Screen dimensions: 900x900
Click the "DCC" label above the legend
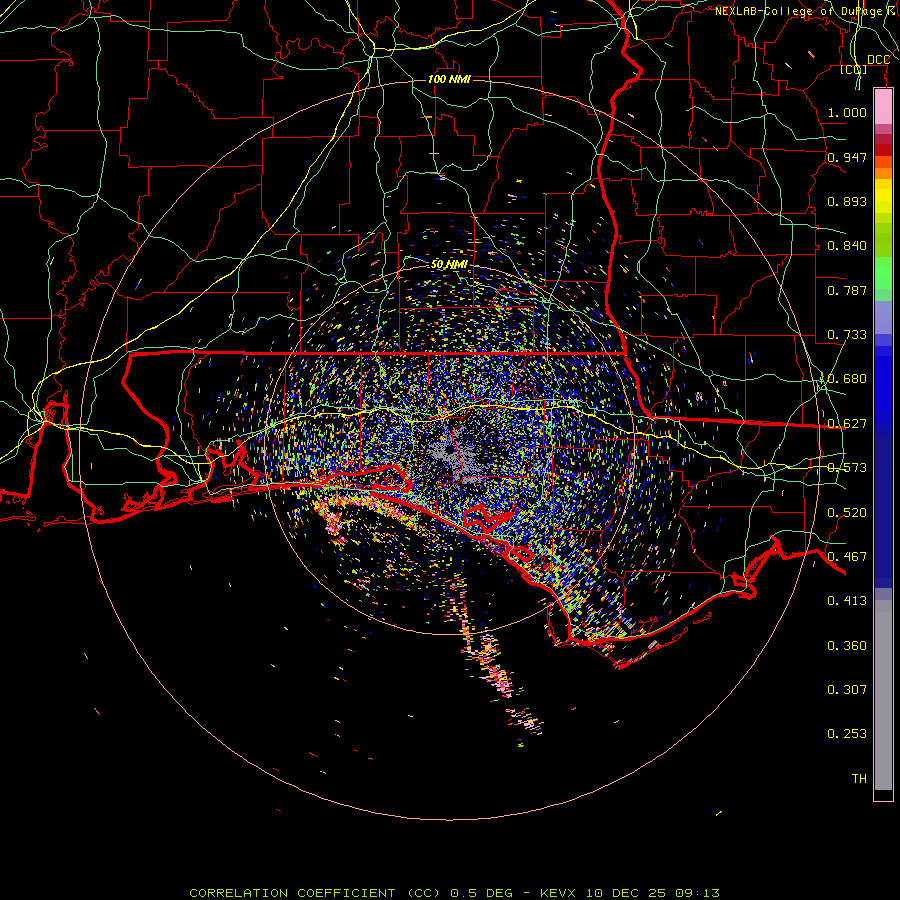878,60
